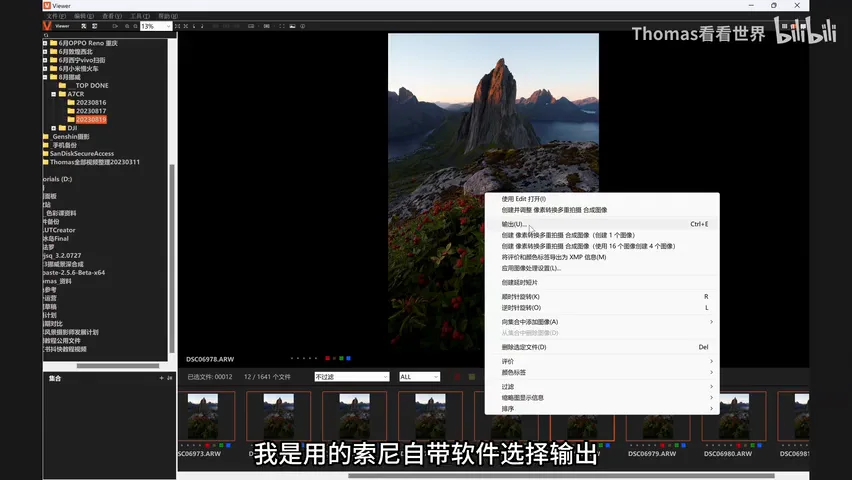Click the red color label below preview image
Image resolution: width=852 pixels, height=480 pixels.
[328, 358]
